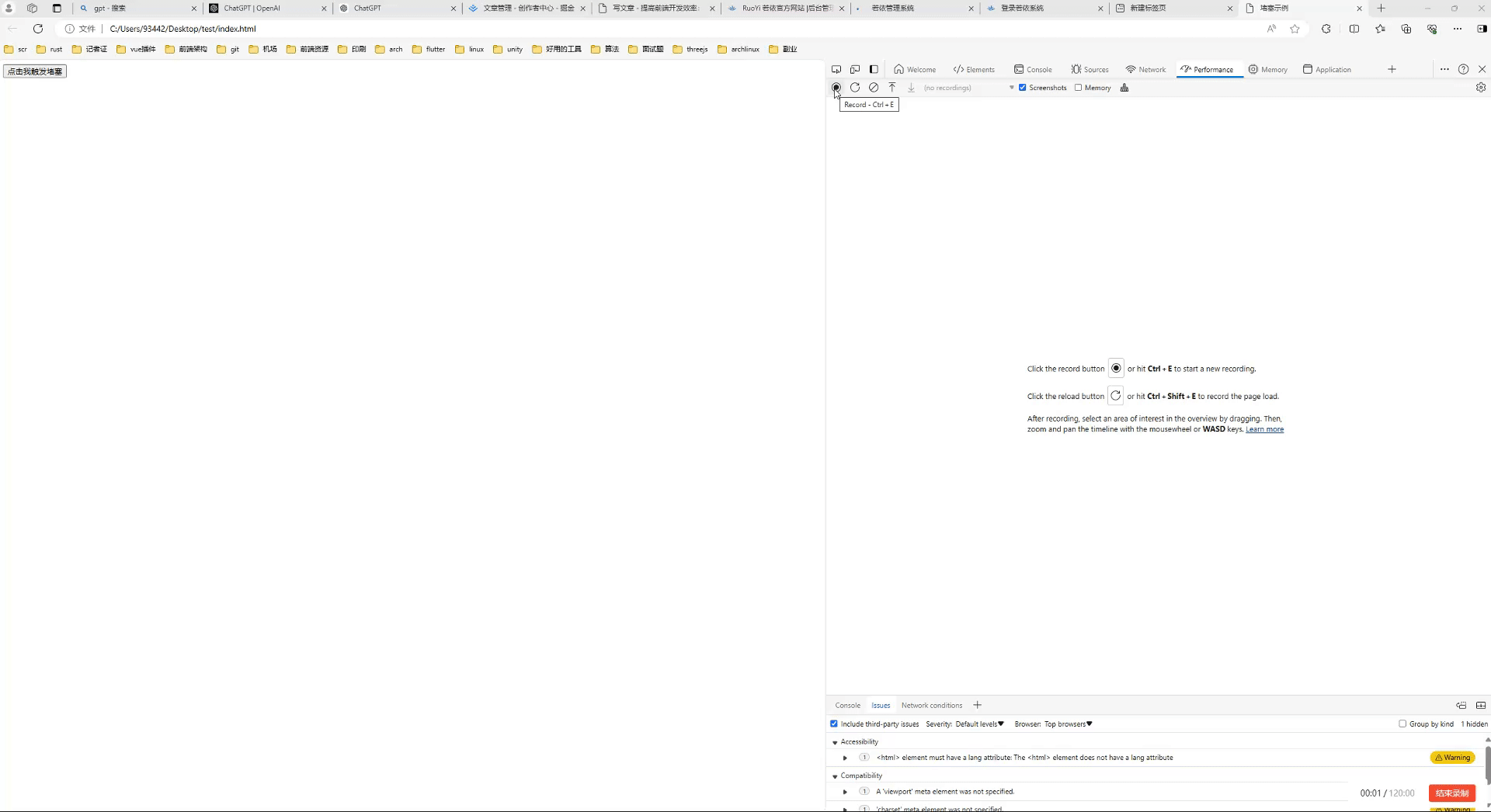Add this page to favorites (star)

[x=1295, y=29]
